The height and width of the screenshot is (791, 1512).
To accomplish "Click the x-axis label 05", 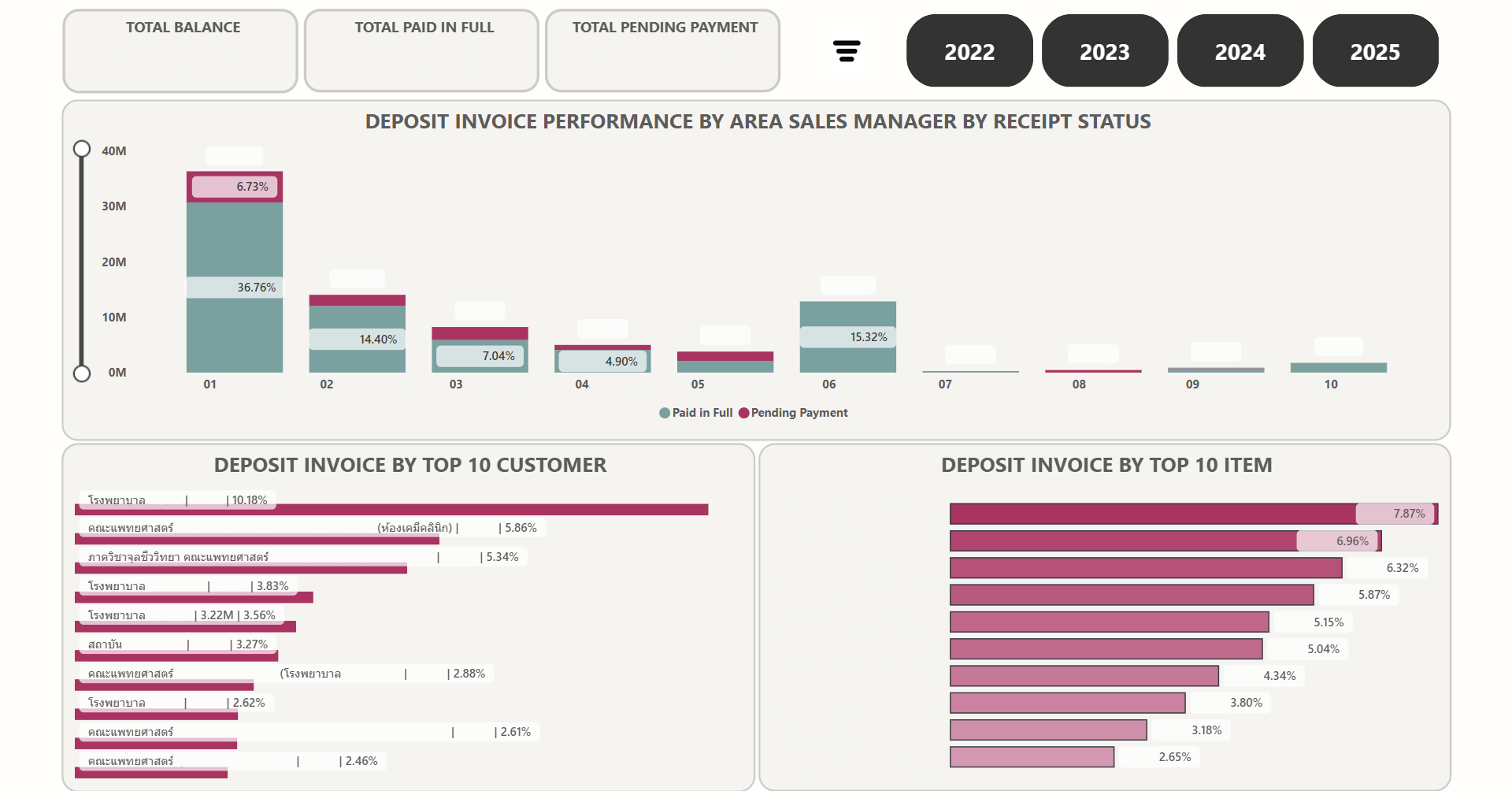I will 698,384.
